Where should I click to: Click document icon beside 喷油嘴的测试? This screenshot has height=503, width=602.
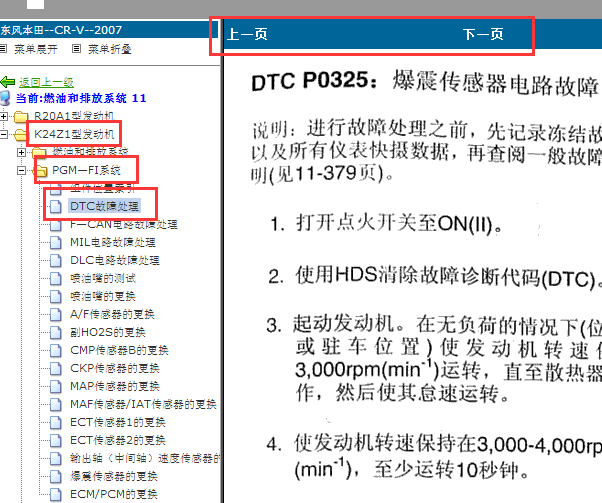(x=56, y=279)
